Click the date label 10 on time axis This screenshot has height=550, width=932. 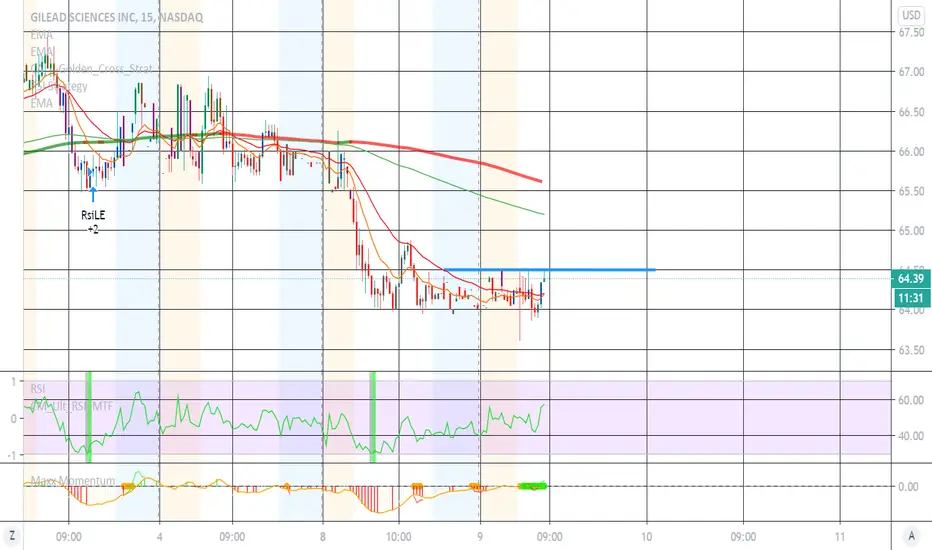click(x=646, y=536)
